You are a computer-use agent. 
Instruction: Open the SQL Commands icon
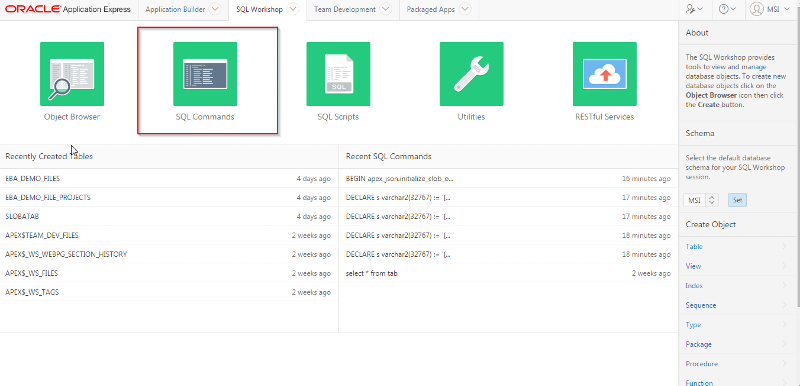coord(205,74)
